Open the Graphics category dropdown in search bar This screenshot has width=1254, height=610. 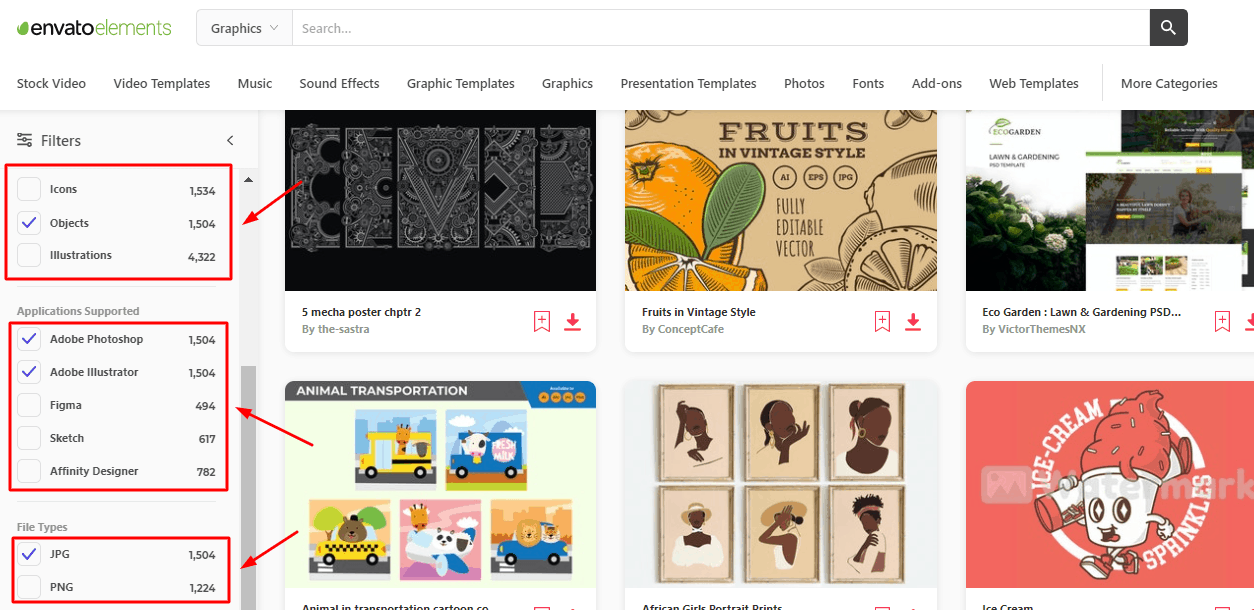click(244, 28)
